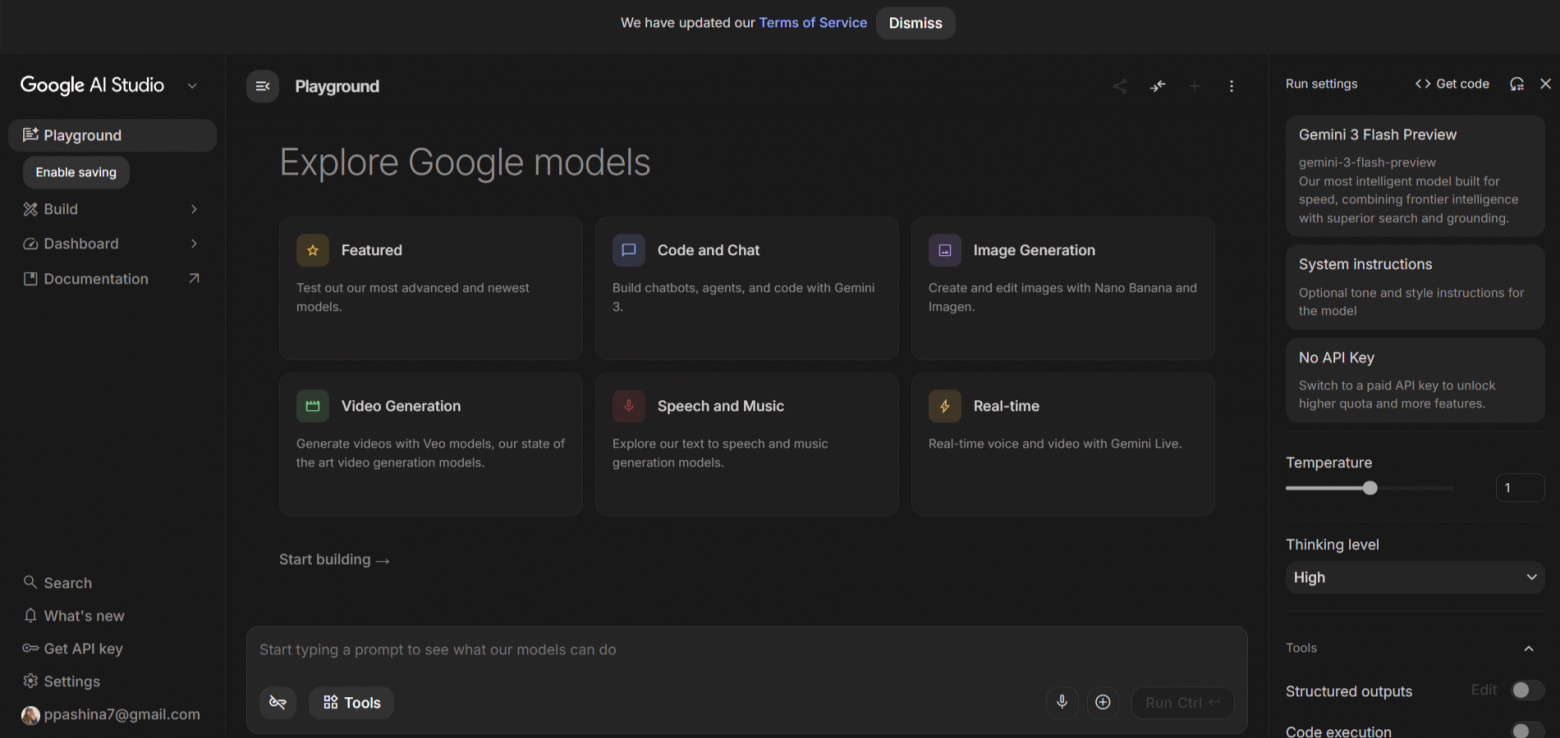The height and width of the screenshot is (738, 1560).
Task: Turn on the Code execution toggle
Action: [x=1526, y=731]
